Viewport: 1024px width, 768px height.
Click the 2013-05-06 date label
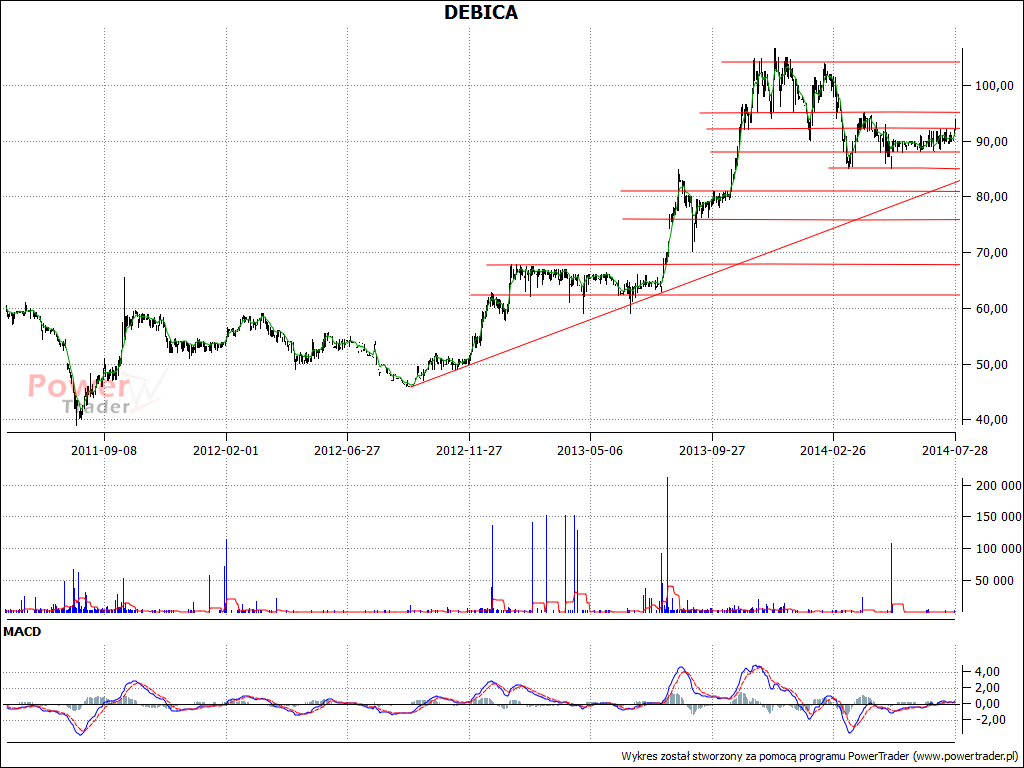[x=590, y=451]
